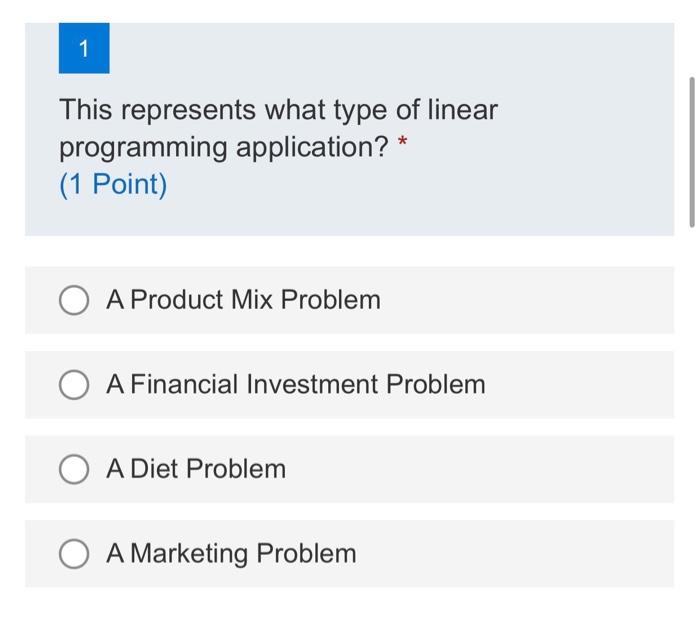Image resolution: width=700 pixels, height=639 pixels.
Task: Click the "(1 Point)" label
Action: coord(113,185)
